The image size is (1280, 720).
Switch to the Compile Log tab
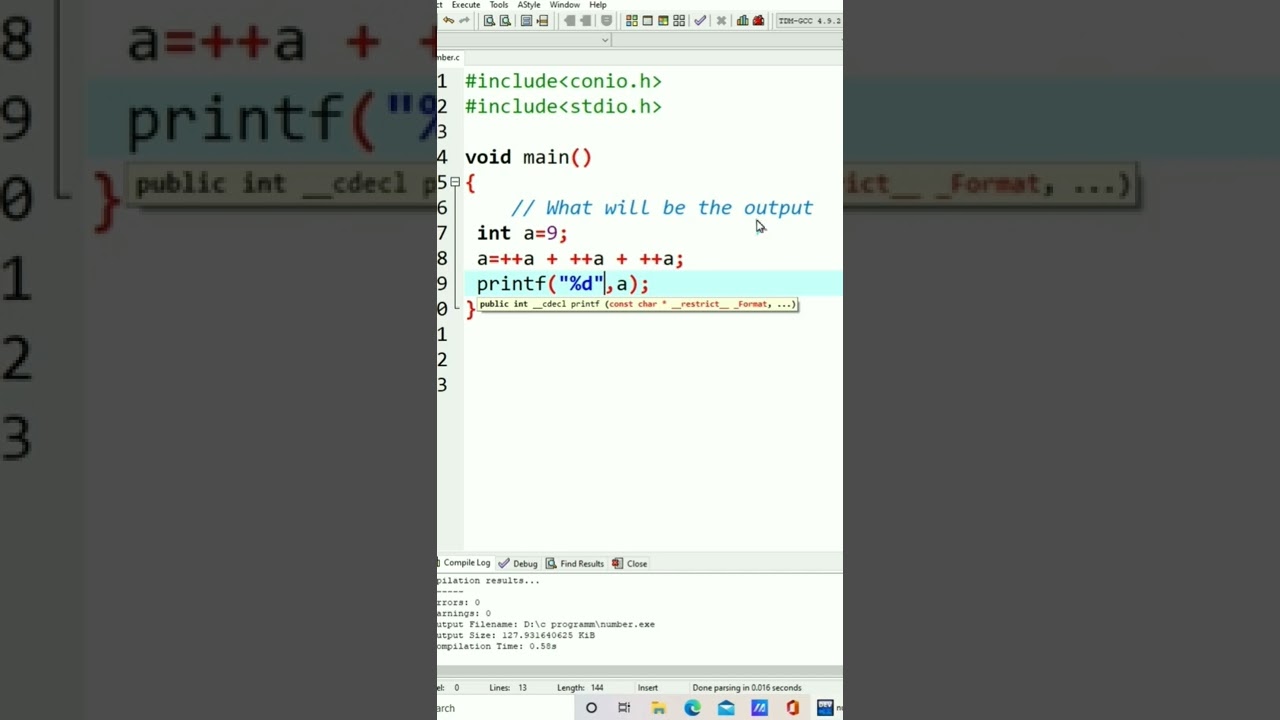[x=465, y=563]
